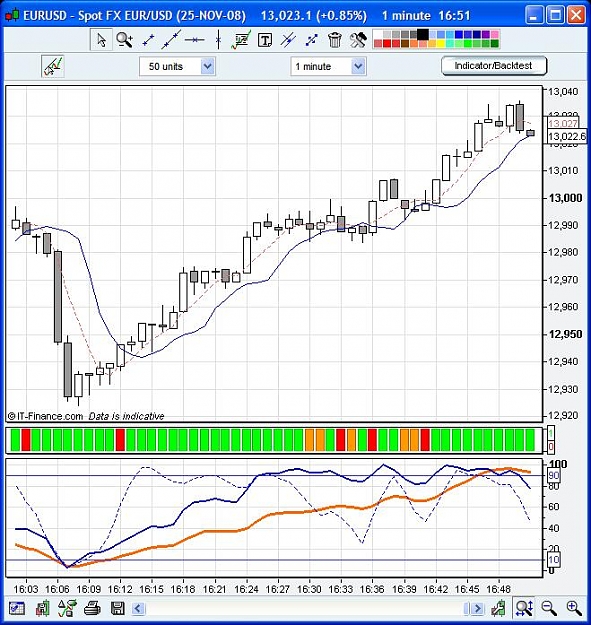Choose the long trend line tool
This screenshot has height=625, width=591.
point(171,40)
